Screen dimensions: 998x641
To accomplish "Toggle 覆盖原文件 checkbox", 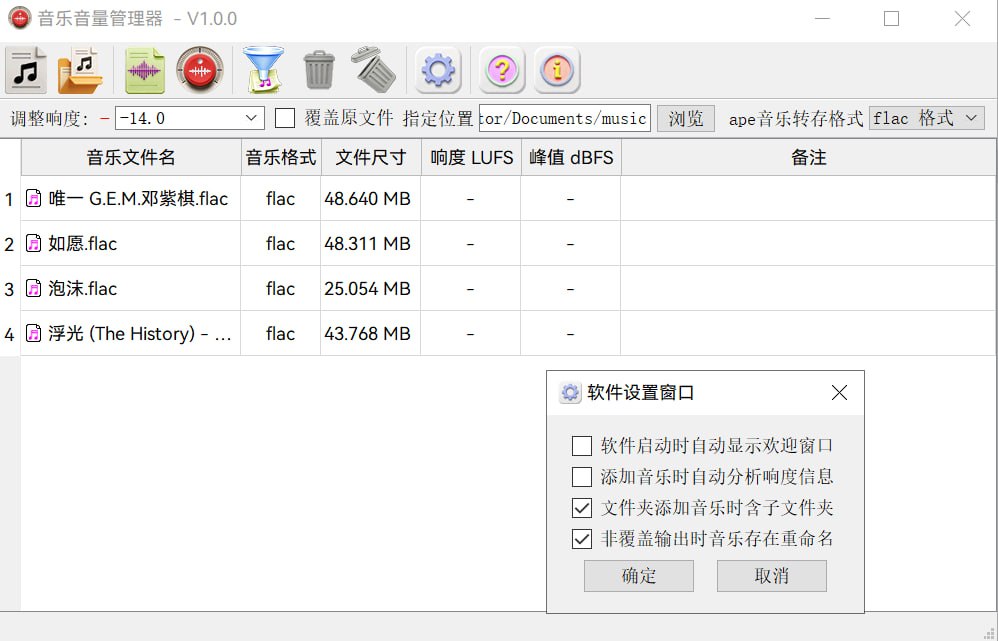I will [x=285, y=118].
